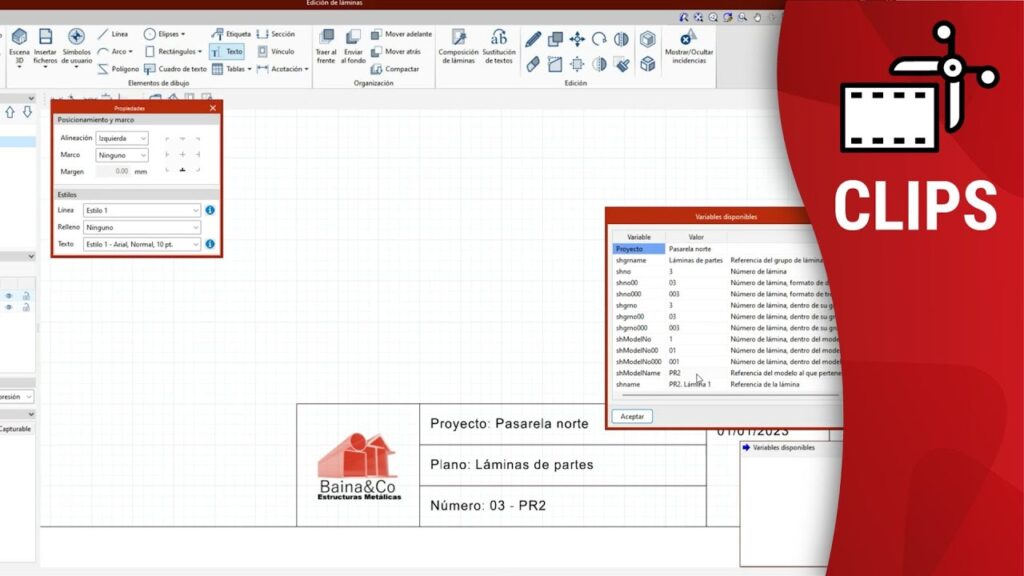Open the Texto style dropdown
Screen dimensions: 1024x576
142,244
